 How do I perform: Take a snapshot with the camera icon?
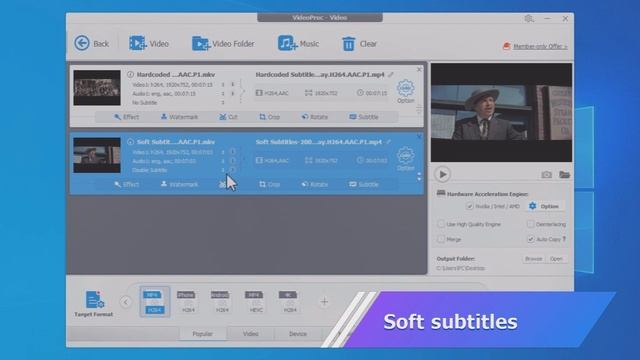[547, 175]
